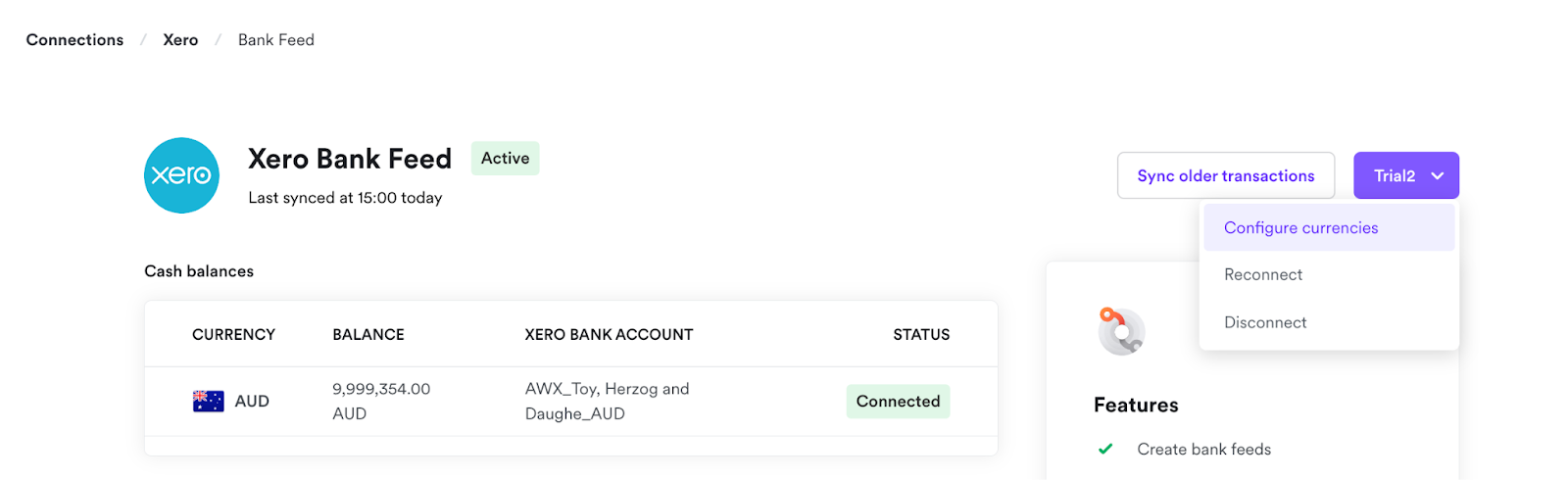The height and width of the screenshot is (480, 1568).
Task: Click the Australian flag icon
Action: point(209,402)
